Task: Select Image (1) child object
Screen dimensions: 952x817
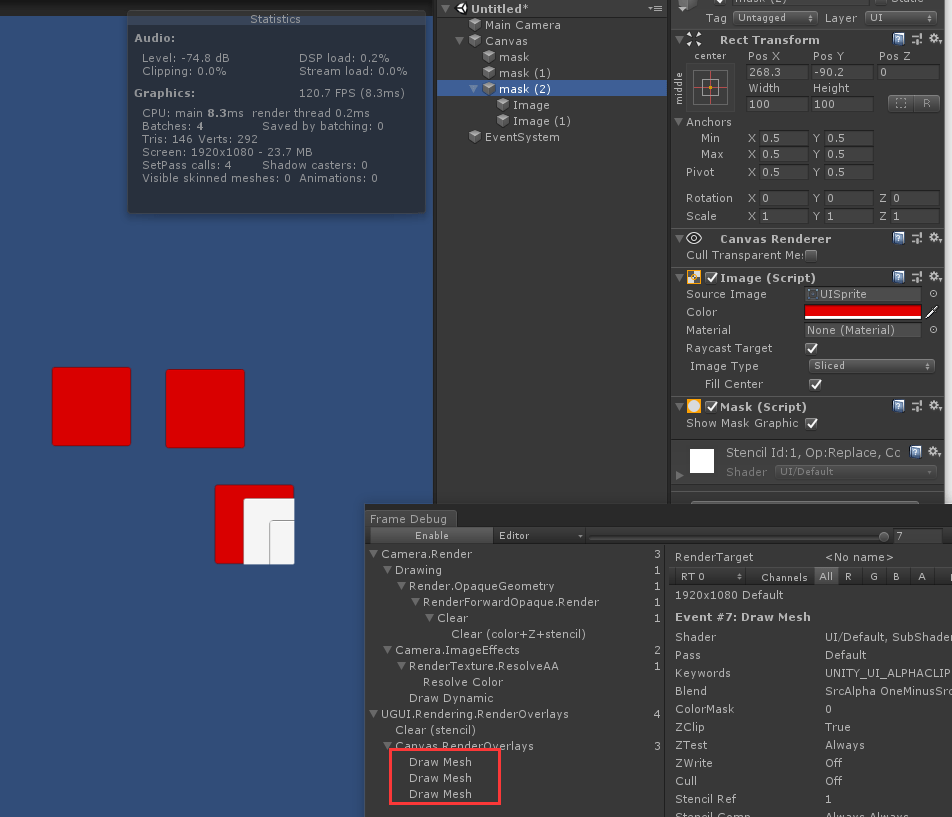Action: (541, 121)
